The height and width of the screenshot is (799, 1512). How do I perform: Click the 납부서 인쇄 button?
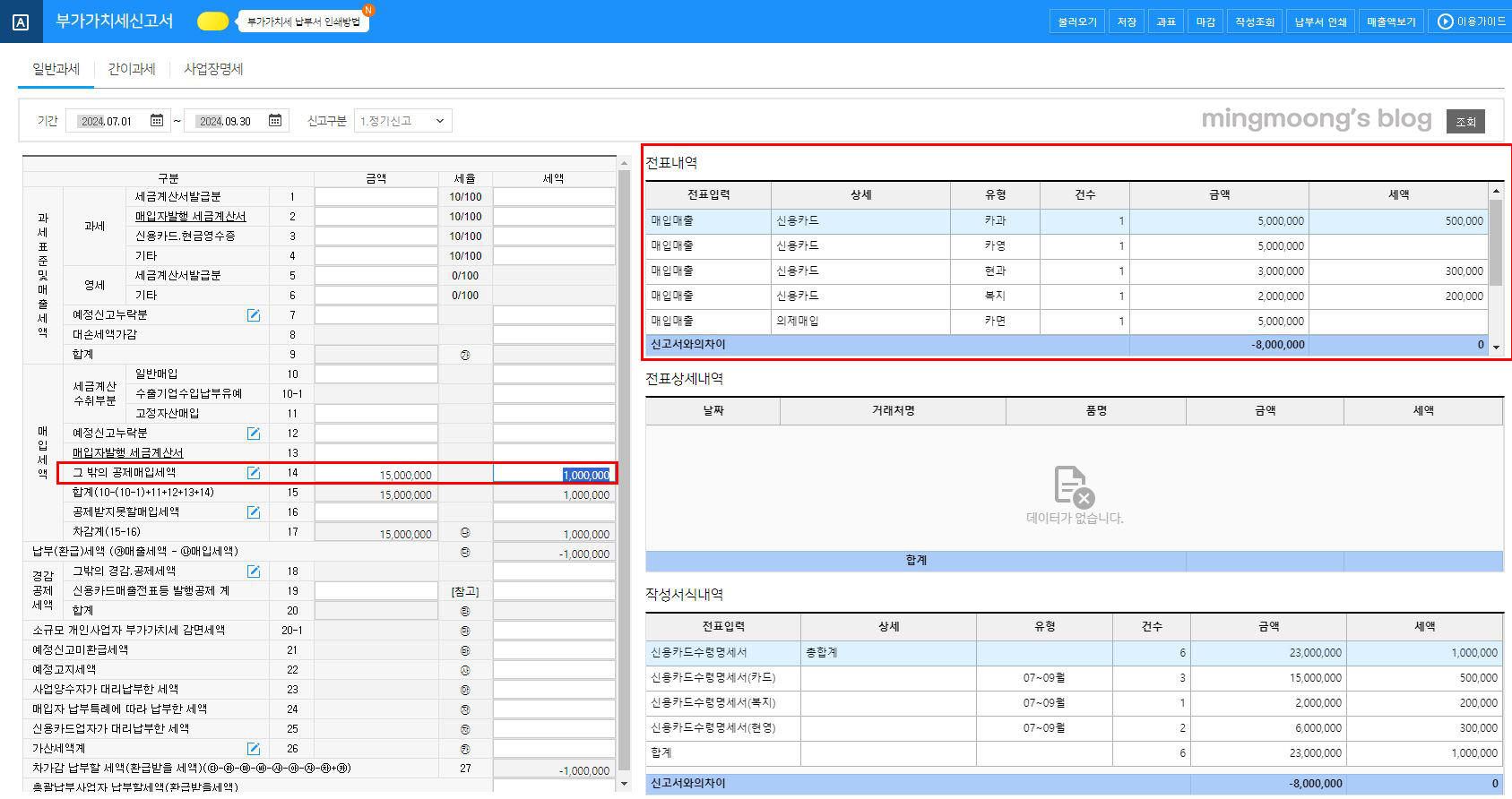click(1320, 21)
